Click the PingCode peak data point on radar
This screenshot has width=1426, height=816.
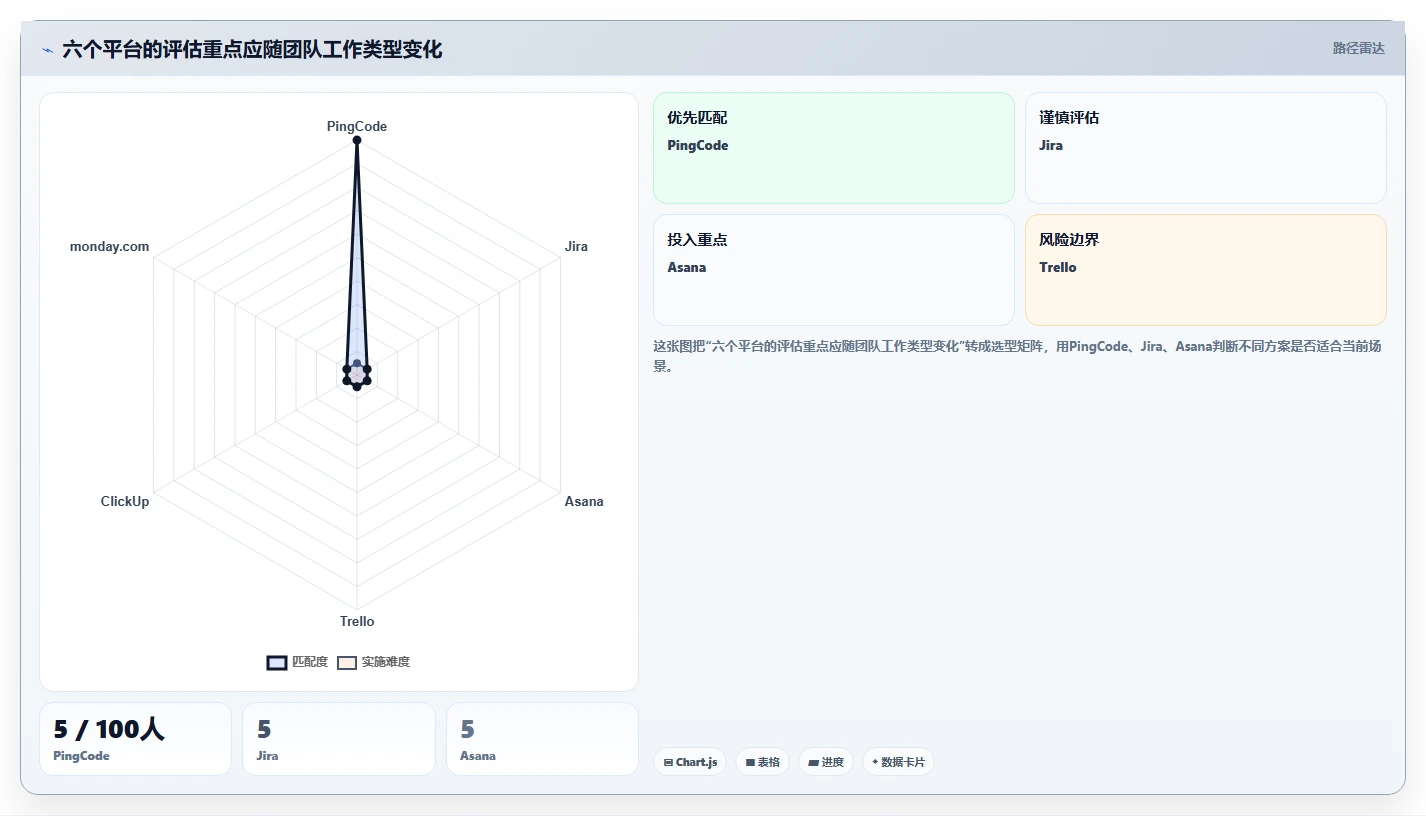click(357, 140)
